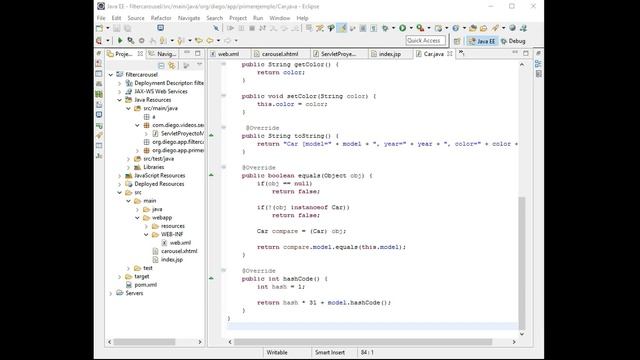Click the Back navigation arrow icon
Screen dimensions: 640x360
coord(210,41)
